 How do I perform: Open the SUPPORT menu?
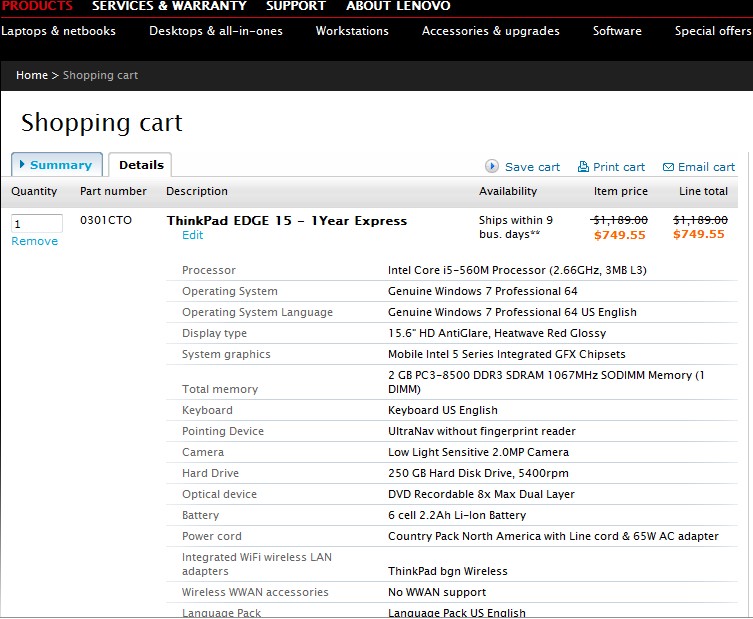tap(296, 6)
